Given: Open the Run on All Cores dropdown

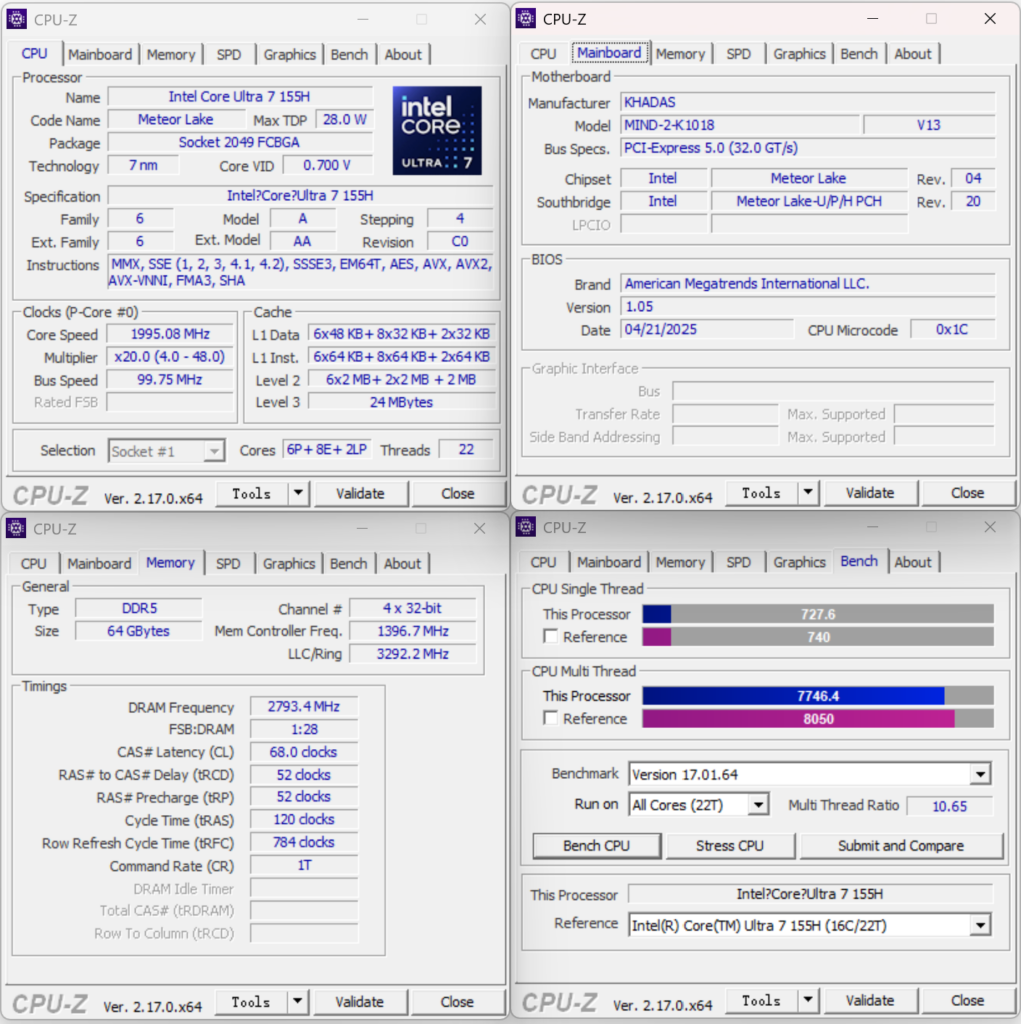Looking at the screenshot, I should pyautogui.click(x=758, y=805).
